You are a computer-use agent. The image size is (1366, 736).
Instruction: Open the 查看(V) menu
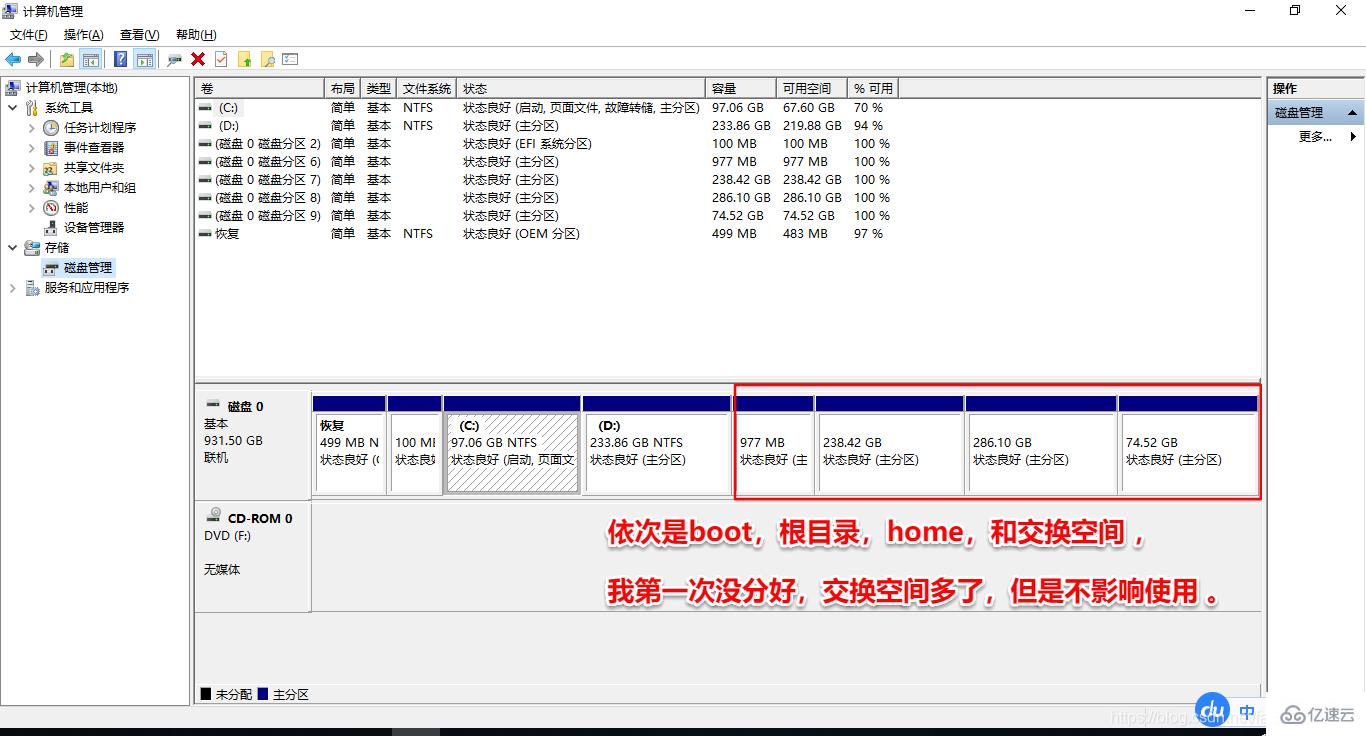pos(139,35)
